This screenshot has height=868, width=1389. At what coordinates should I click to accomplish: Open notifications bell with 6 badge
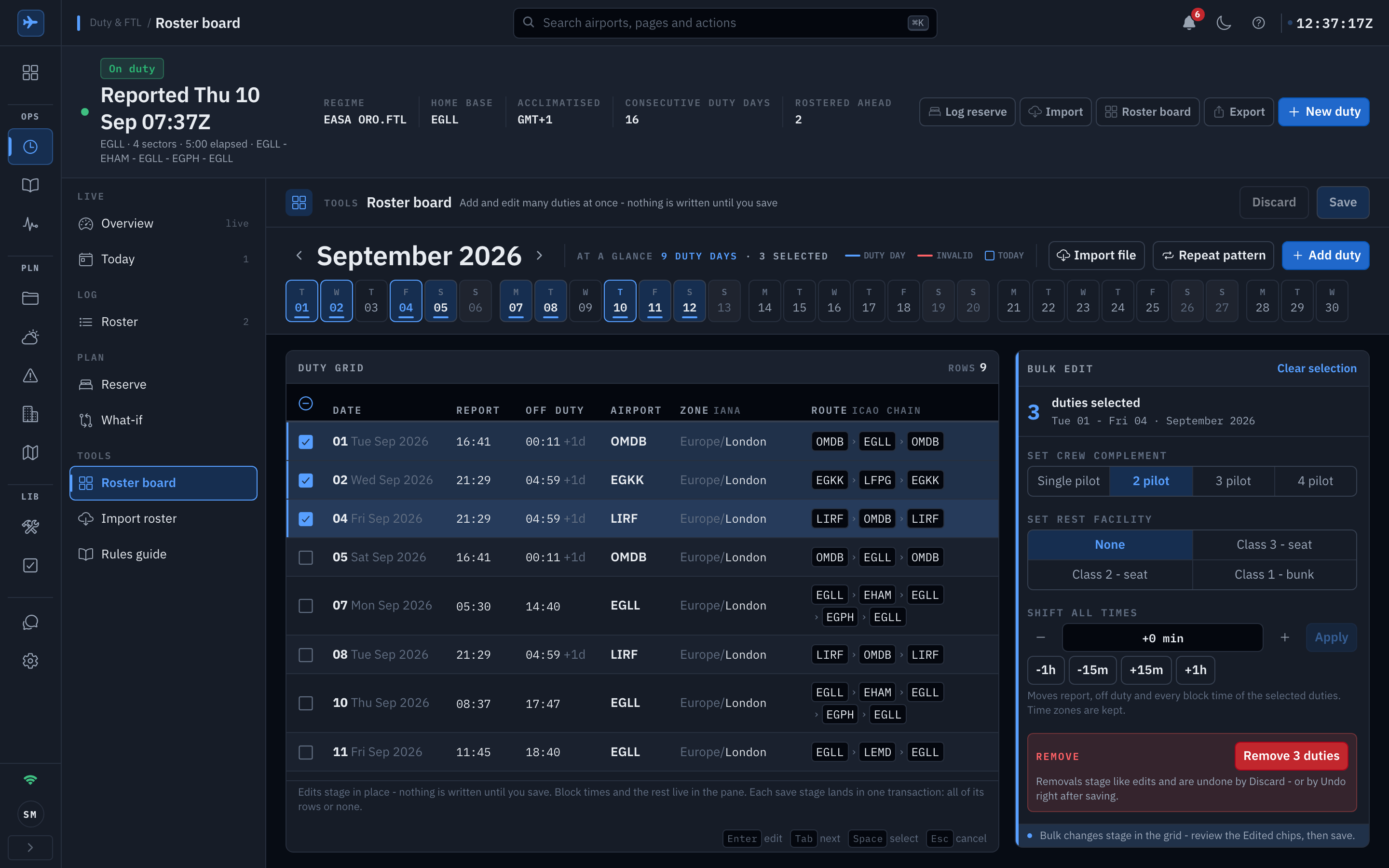tap(1189, 23)
